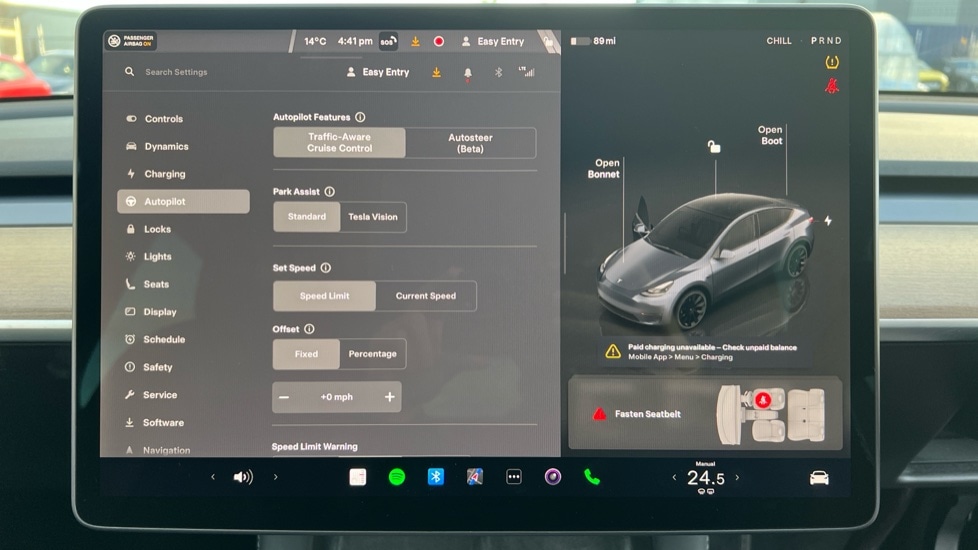Switch Park Assist to Tesla Vision
This screenshot has width=978, height=550.
(x=372, y=217)
